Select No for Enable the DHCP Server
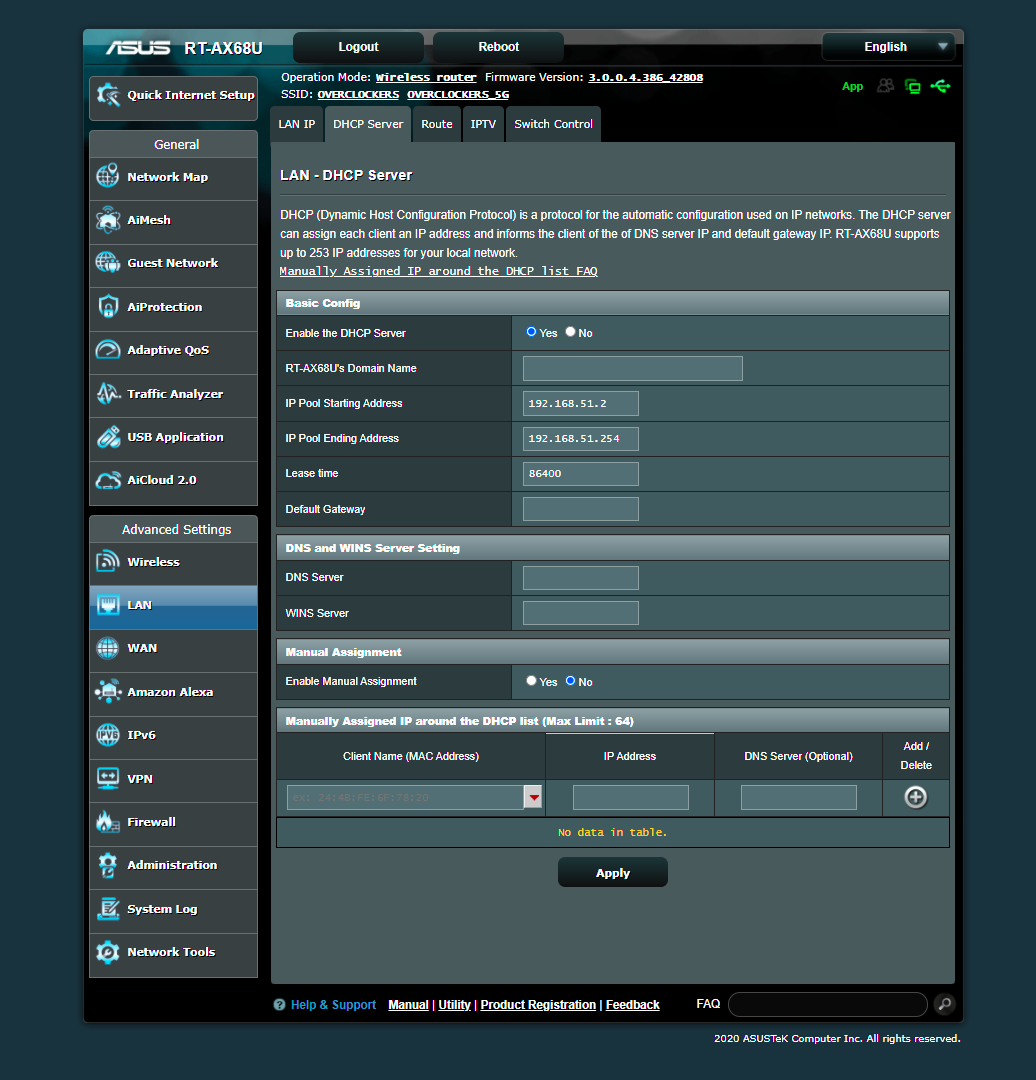This screenshot has height=1080, width=1036. point(570,332)
